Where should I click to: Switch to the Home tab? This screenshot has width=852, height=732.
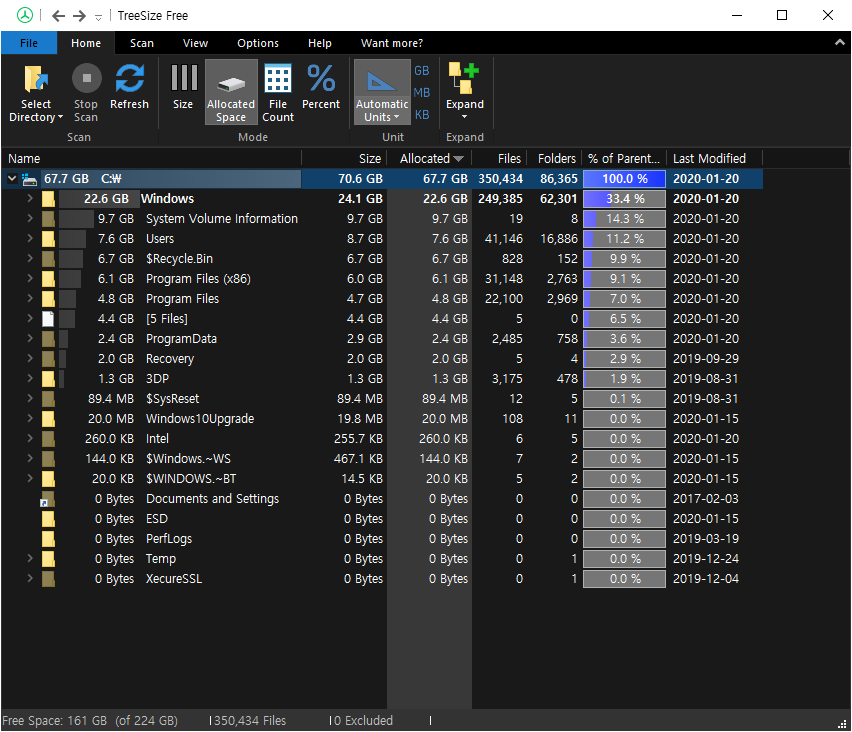[86, 43]
